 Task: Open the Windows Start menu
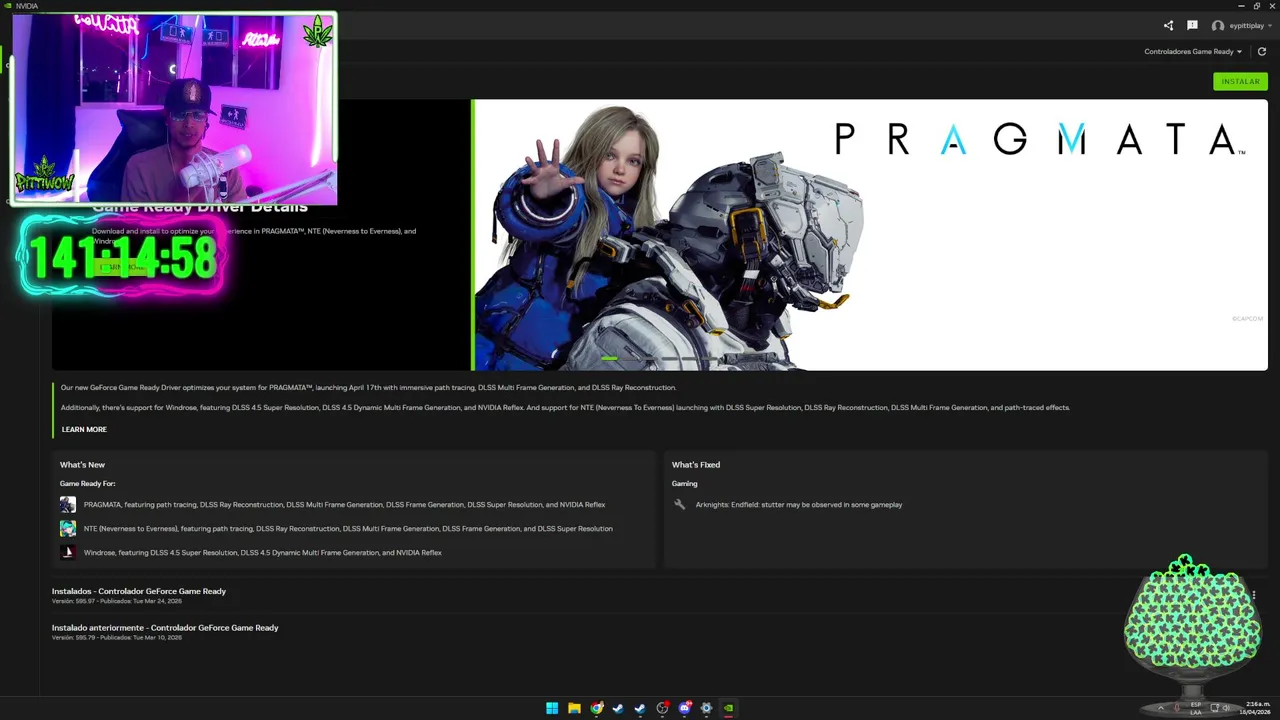click(552, 708)
